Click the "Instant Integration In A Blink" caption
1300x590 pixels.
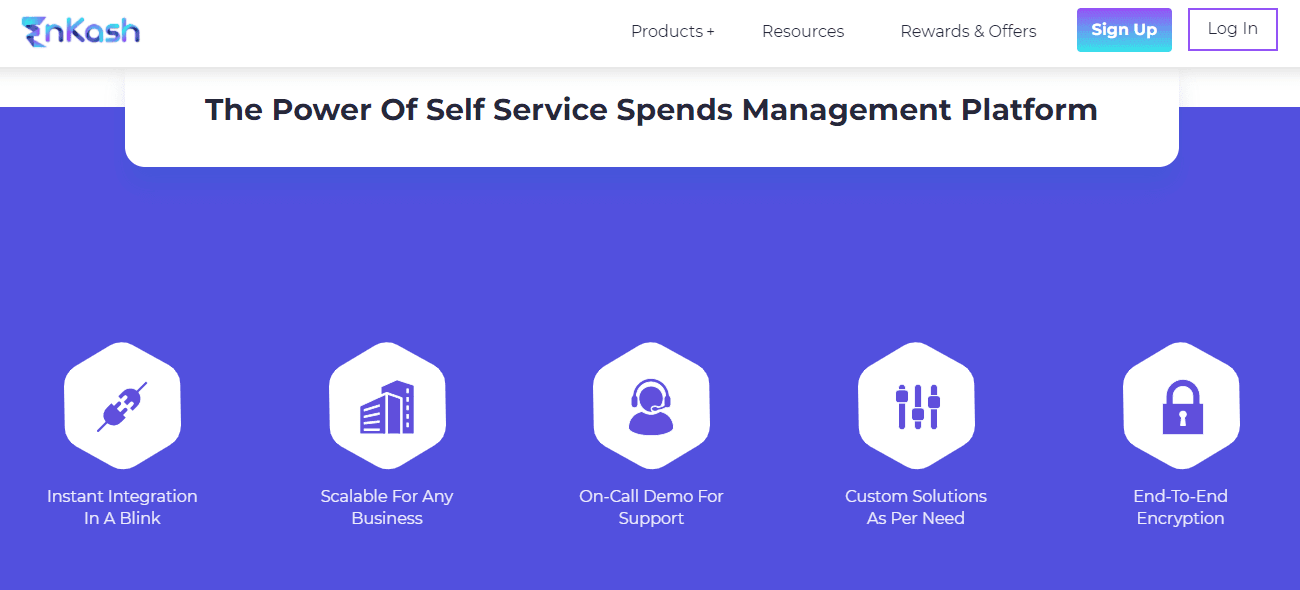coord(122,507)
